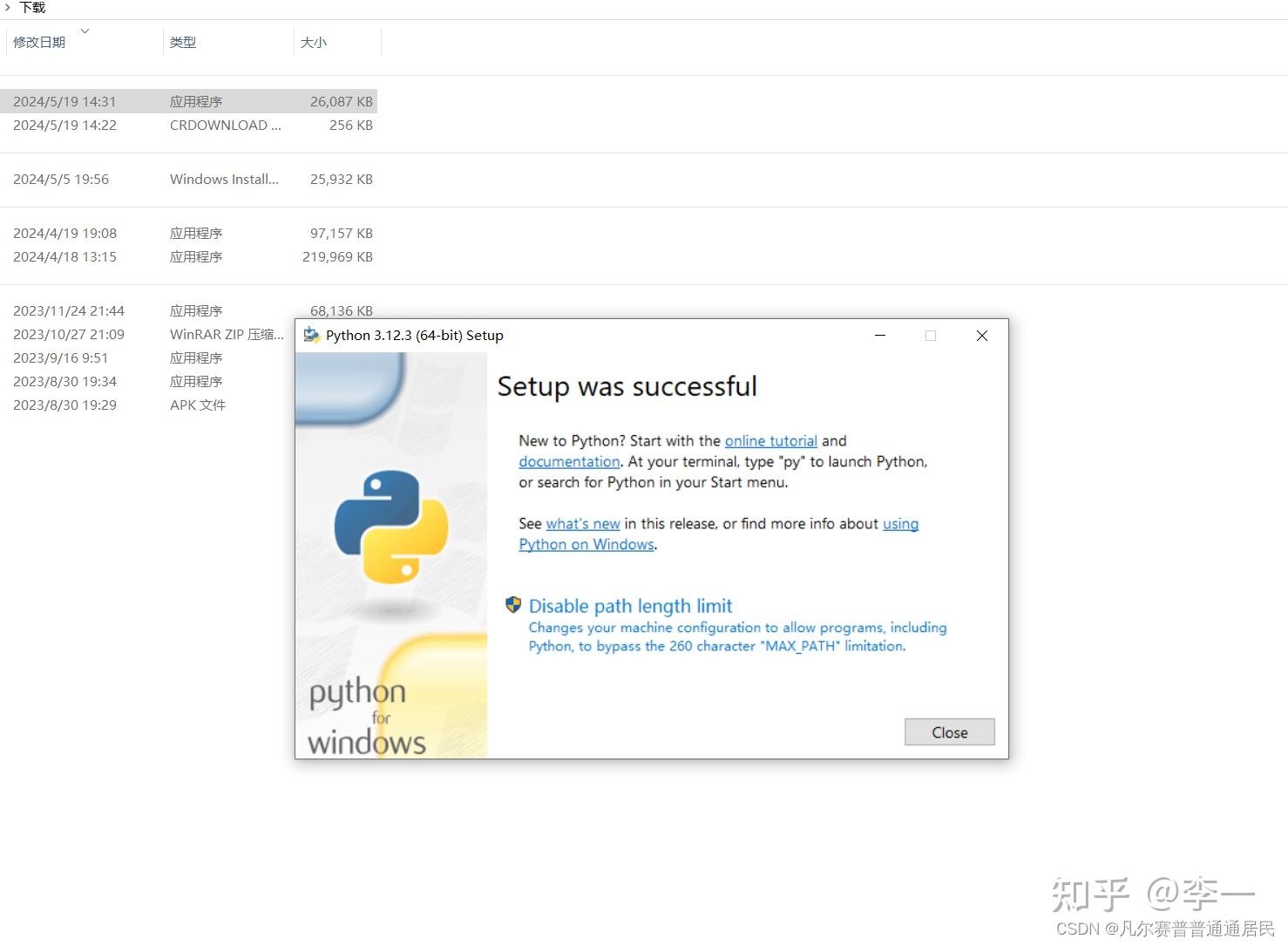Screen dimensions: 1288x946
Task: Open the documentation link
Action: tap(569, 461)
